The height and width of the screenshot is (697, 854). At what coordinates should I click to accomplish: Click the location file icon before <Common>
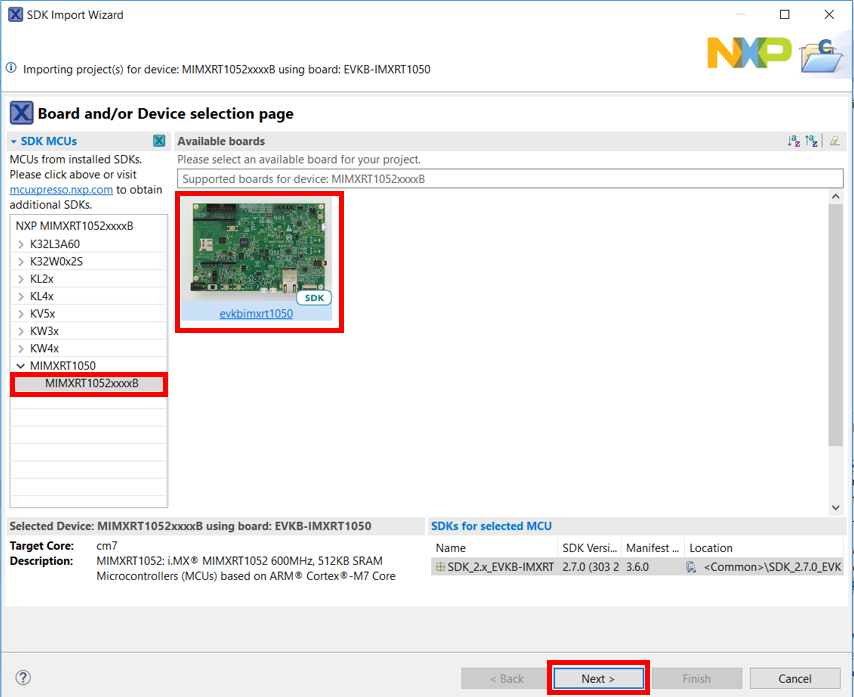click(691, 567)
